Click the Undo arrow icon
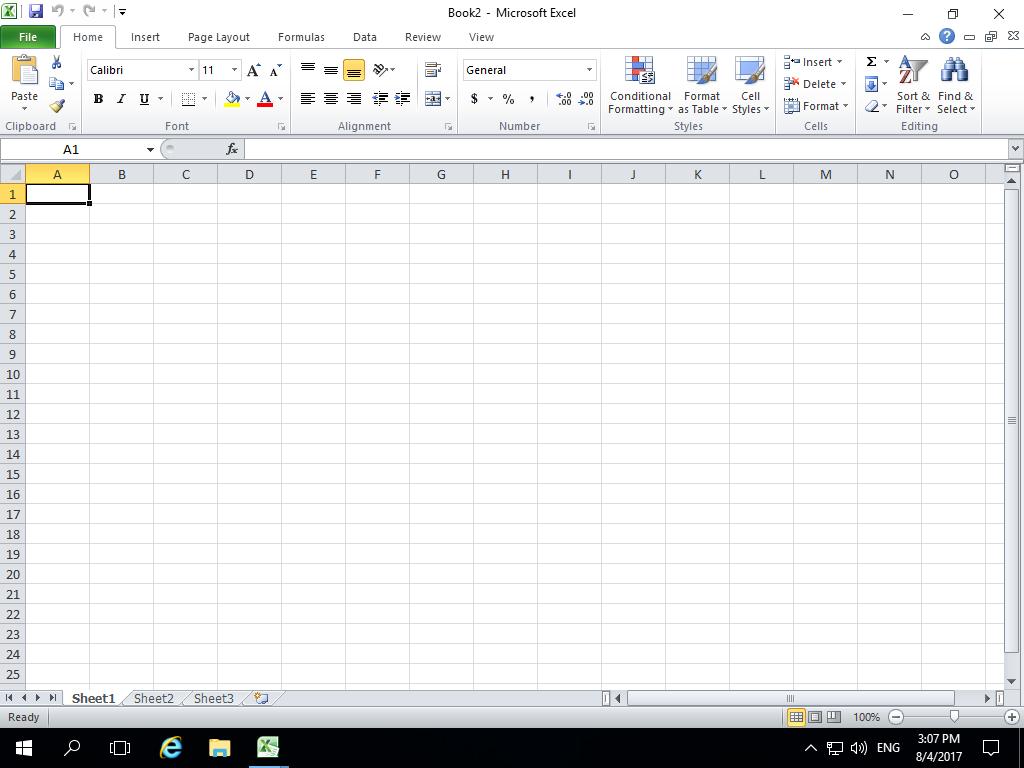Viewport: 1024px width, 768px height. pos(57,11)
